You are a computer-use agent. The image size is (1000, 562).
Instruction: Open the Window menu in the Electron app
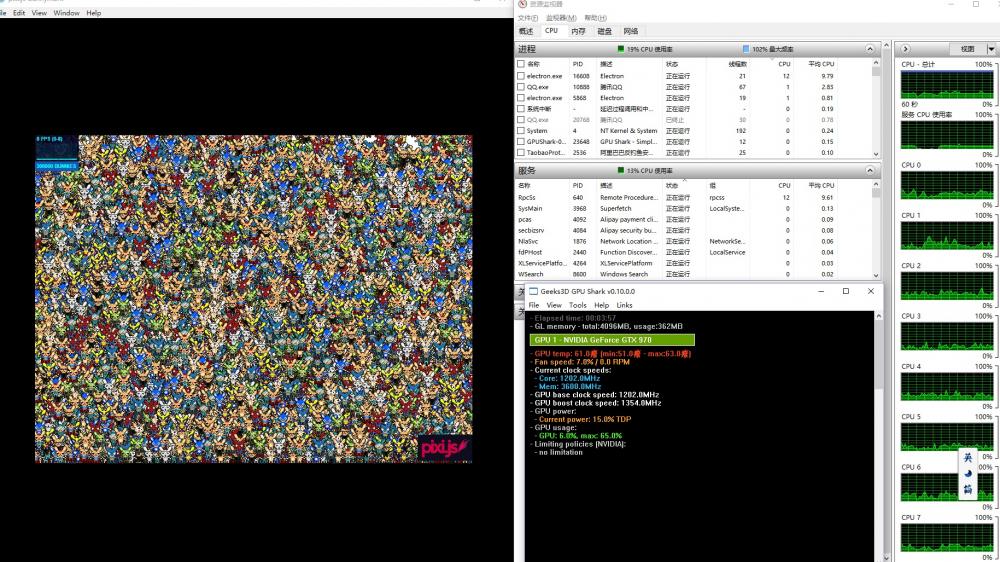[66, 13]
